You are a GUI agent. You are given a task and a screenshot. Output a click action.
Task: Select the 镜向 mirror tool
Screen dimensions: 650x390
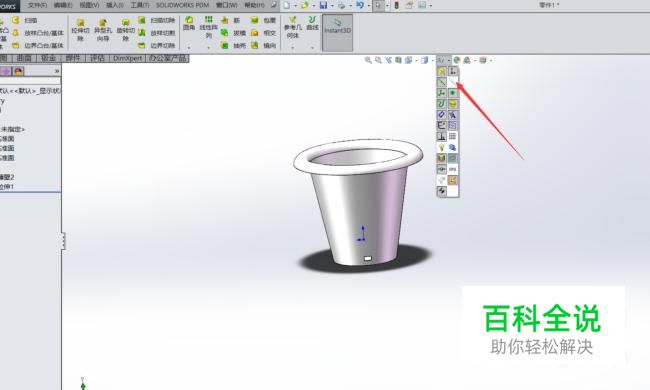(264, 45)
